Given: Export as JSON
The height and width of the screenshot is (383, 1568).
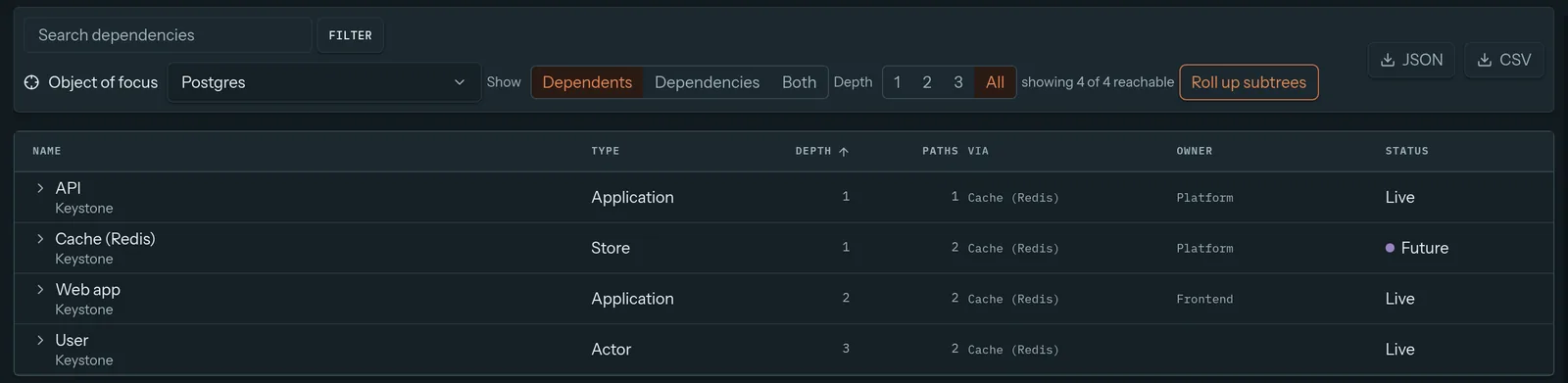Looking at the screenshot, I should tap(1411, 60).
